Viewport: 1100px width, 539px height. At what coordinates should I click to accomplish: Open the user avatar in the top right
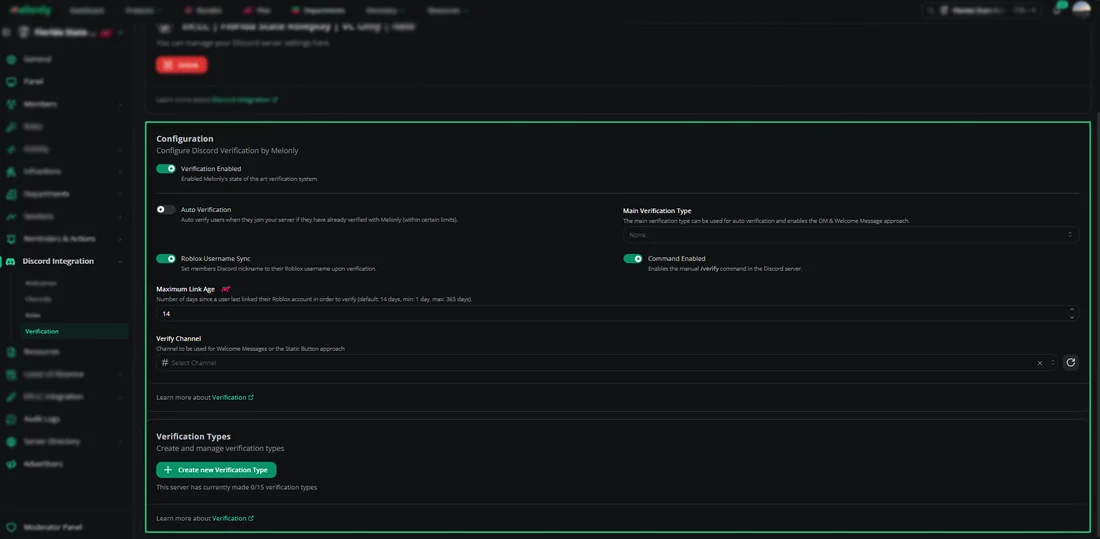coord(1081,11)
